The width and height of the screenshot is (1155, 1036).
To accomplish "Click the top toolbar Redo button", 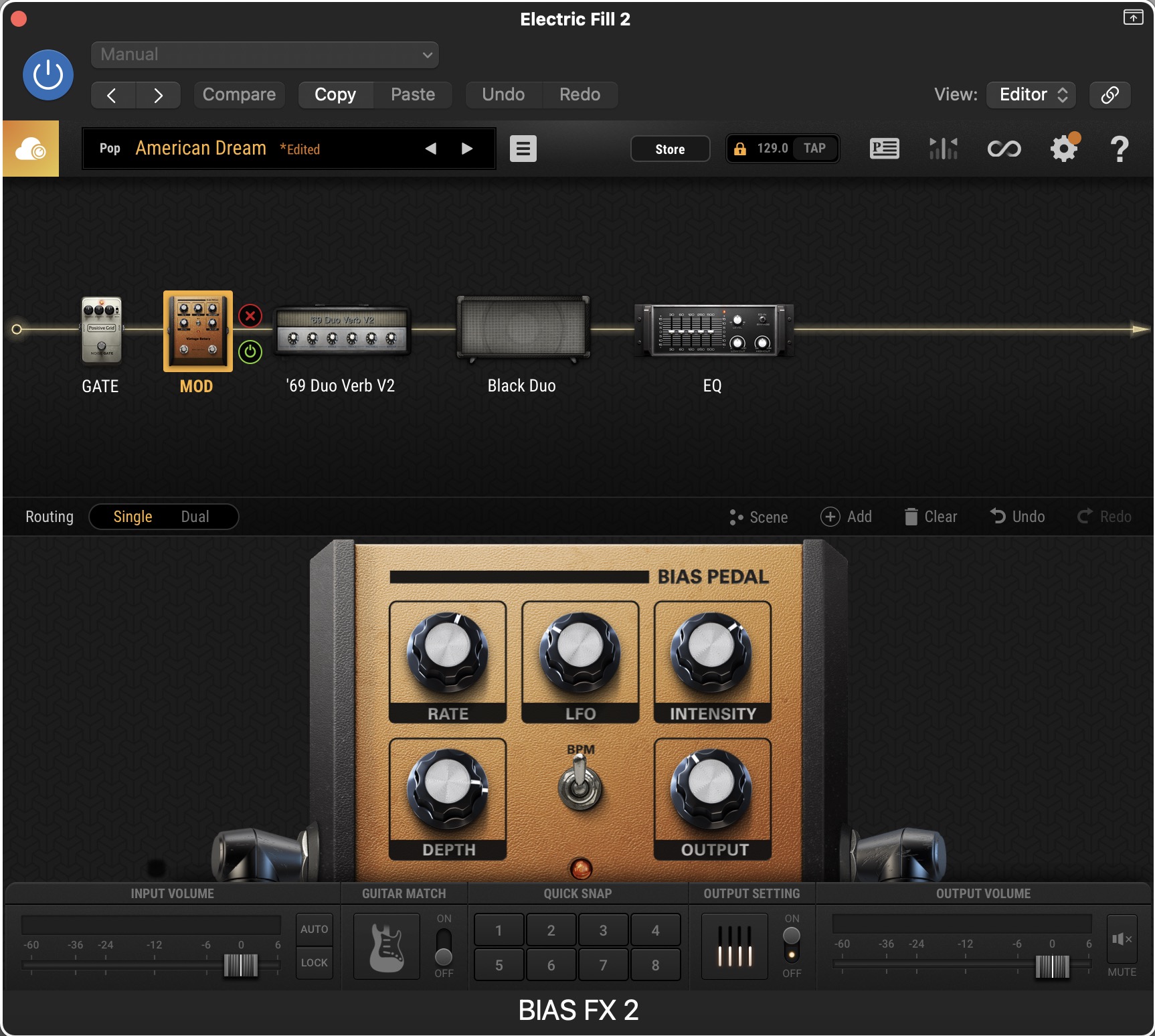I will pyautogui.click(x=580, y=95).
